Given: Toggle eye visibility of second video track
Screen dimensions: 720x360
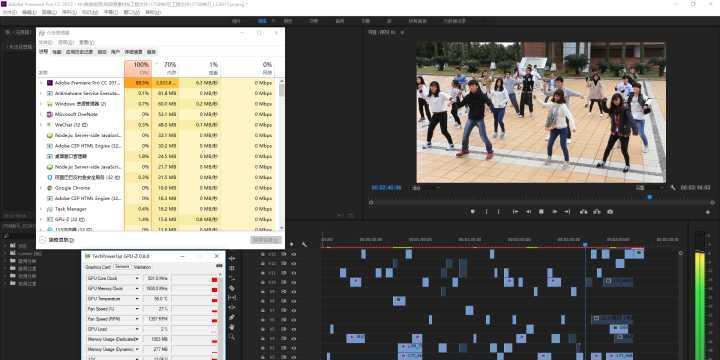Looking at the screenshot, I should point(293,263).
